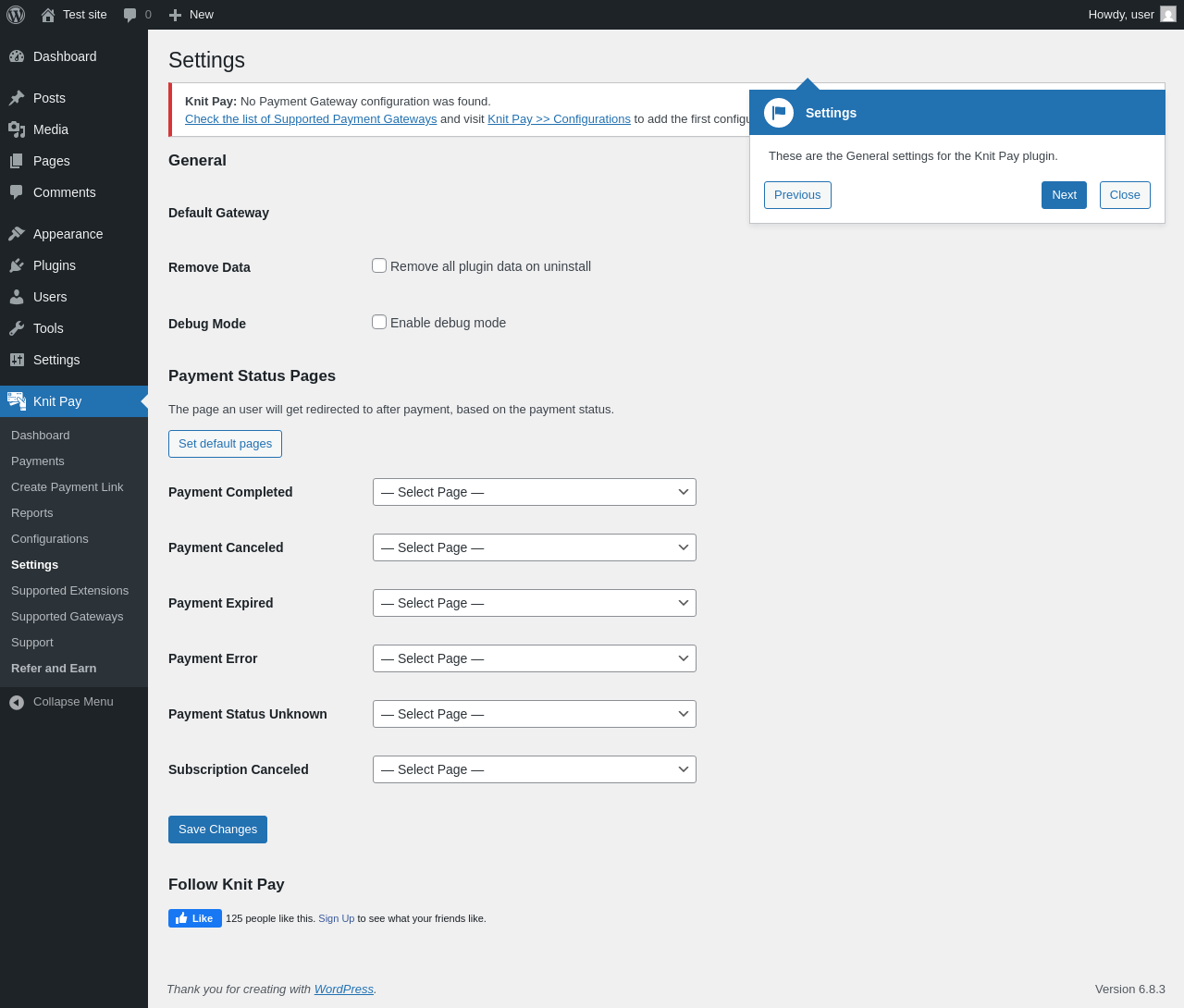
Task: Click the plus icon beside New
Action: click(x=175, y=15)
